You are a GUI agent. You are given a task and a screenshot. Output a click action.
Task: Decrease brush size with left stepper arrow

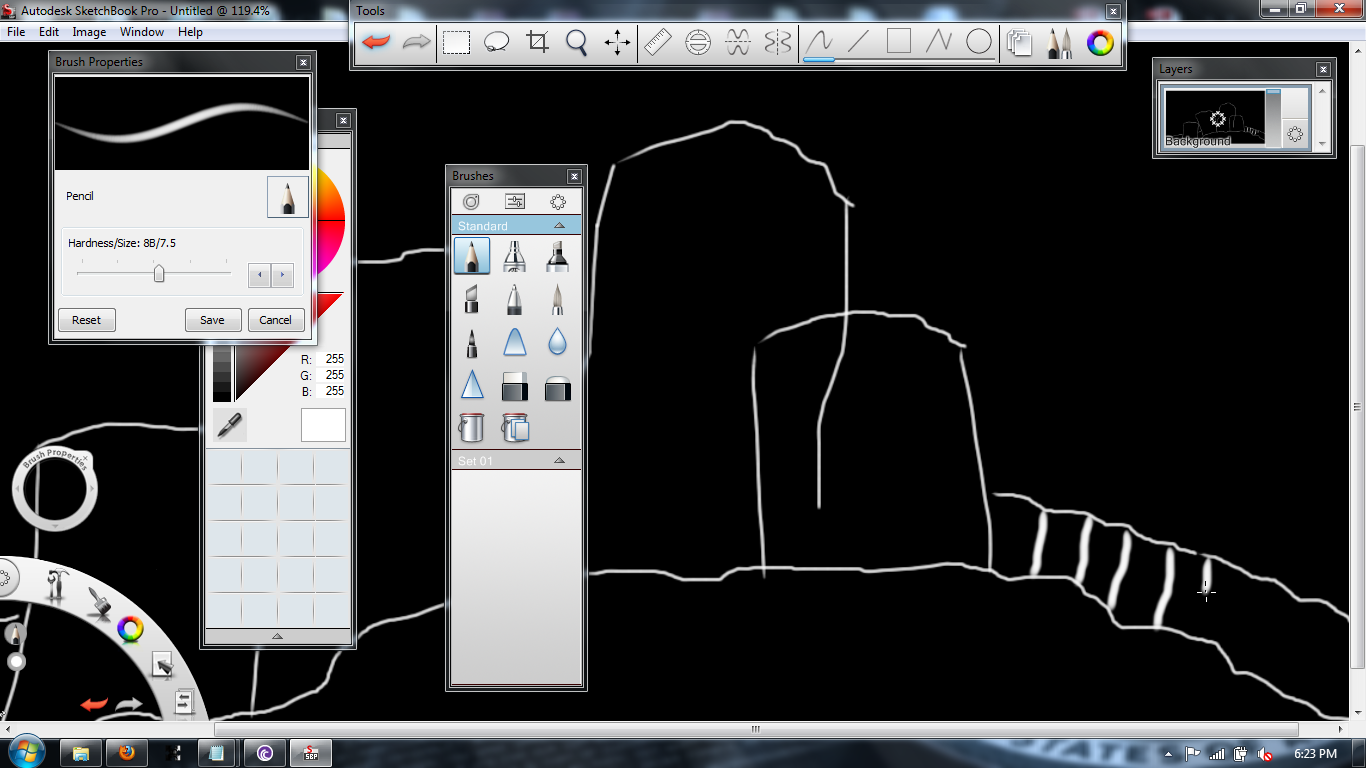pyautogui.click(x=260, y=275)
